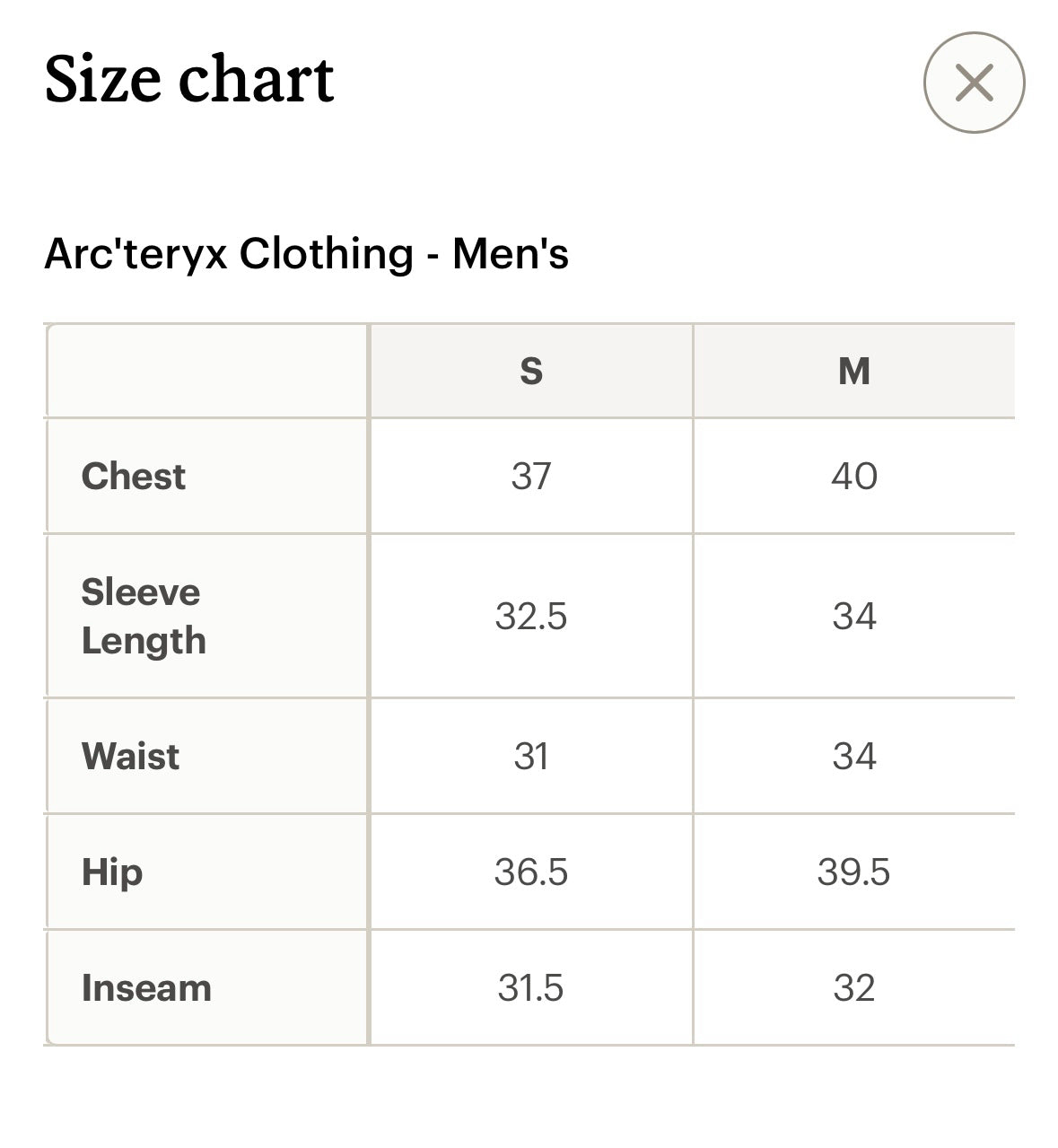1058x1148 pixels.
Task: Select the M waist measurement cell
Action: click(x=854, y=757)
